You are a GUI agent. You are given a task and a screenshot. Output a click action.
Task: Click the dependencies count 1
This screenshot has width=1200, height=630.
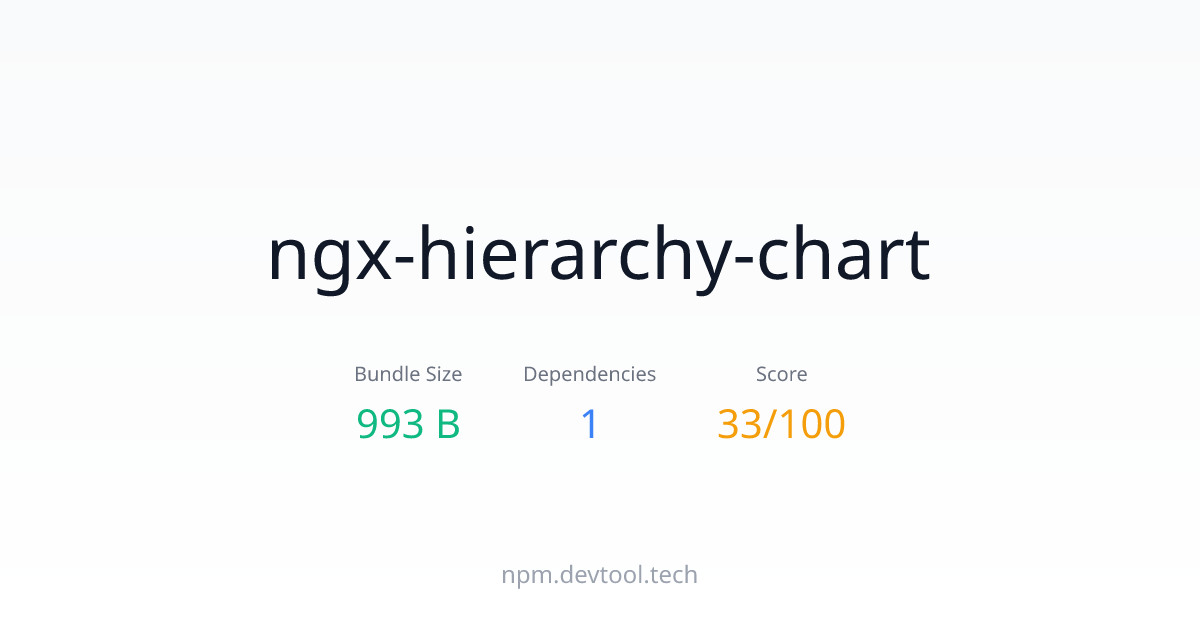point(590,424)
